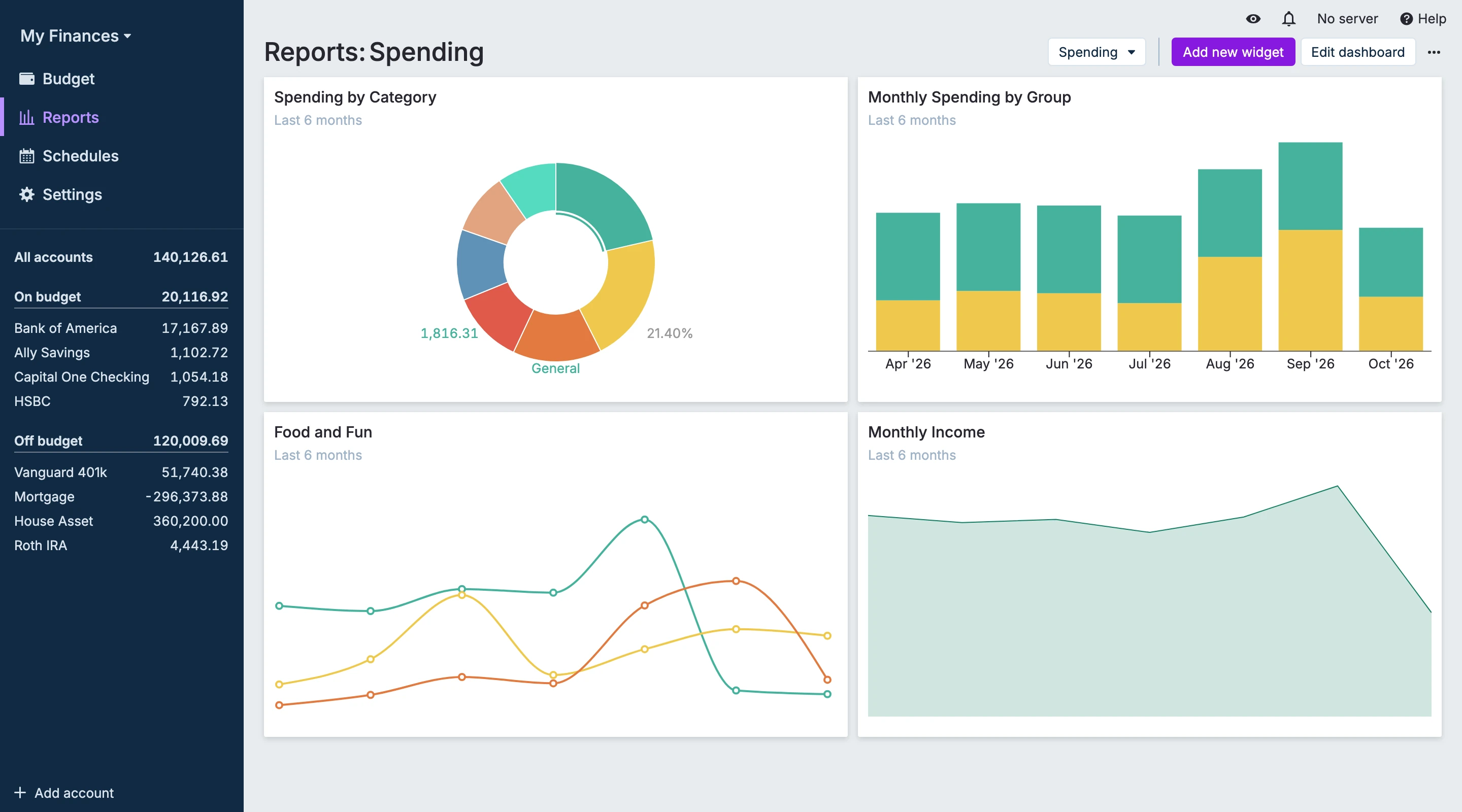Image resolution: width=1462 pixels, height=812 pixels.
Task: Click the Jul '26 axis label
Action: pyautogui.click(x=1149, y=364)
